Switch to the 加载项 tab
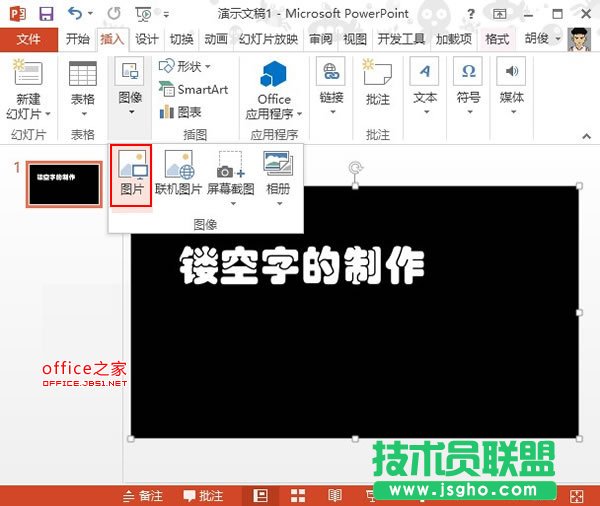The width and height of the screenshot is (600, 506). coord(454,39)
